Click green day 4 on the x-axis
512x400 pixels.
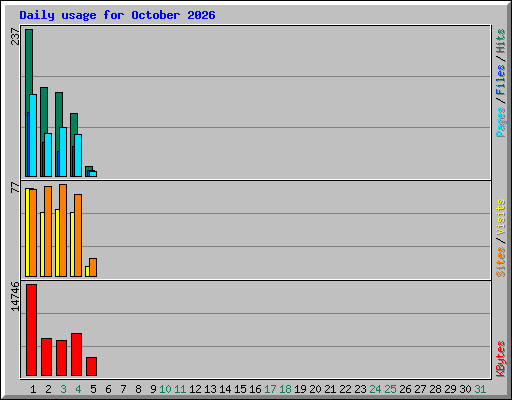pos(78,389)
